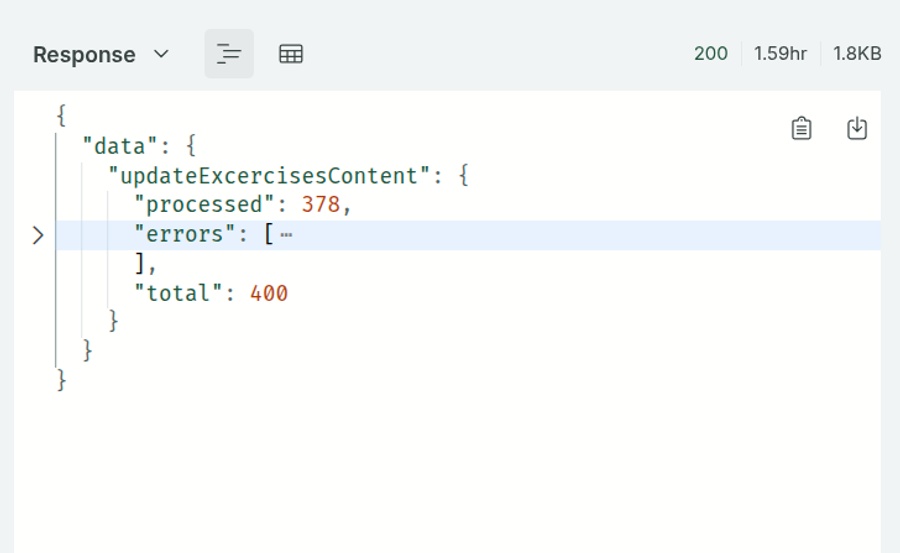Click the processed value 378
900x553 pixels.
[321, 205]
